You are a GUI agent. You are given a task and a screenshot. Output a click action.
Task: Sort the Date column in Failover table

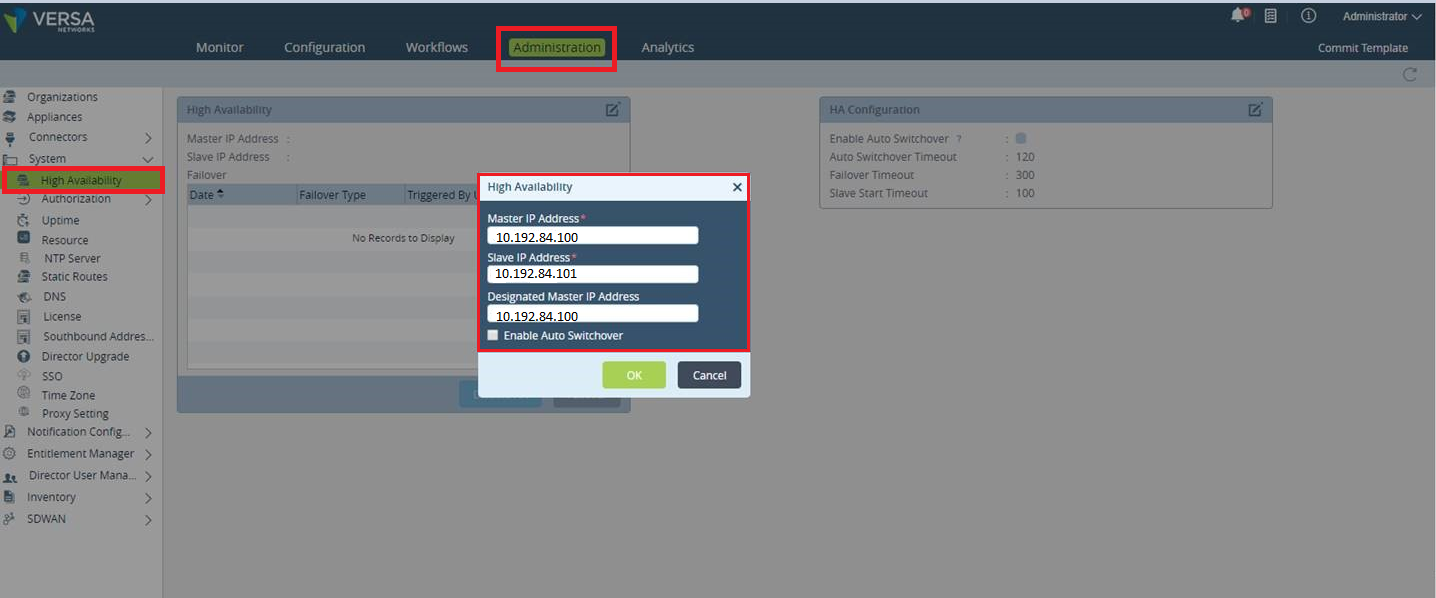205,194
